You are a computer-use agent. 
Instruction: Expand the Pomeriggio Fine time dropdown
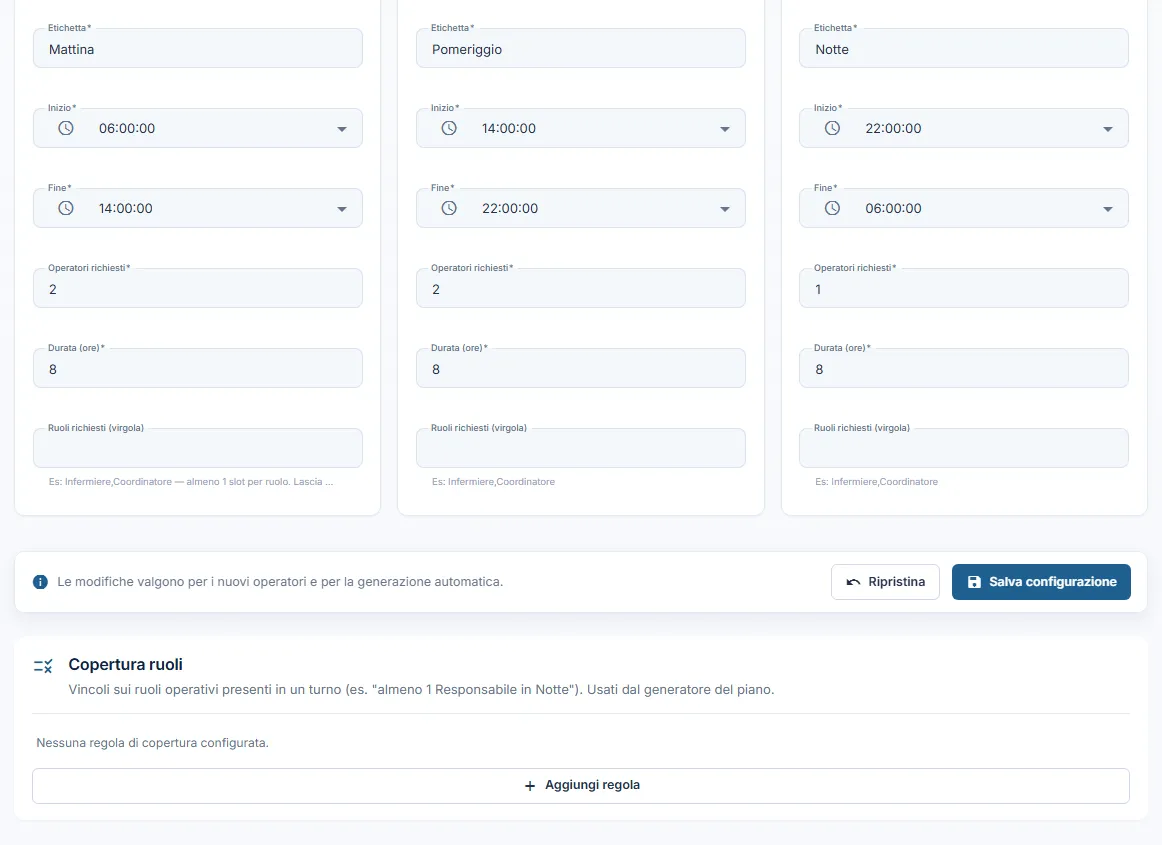725,209
